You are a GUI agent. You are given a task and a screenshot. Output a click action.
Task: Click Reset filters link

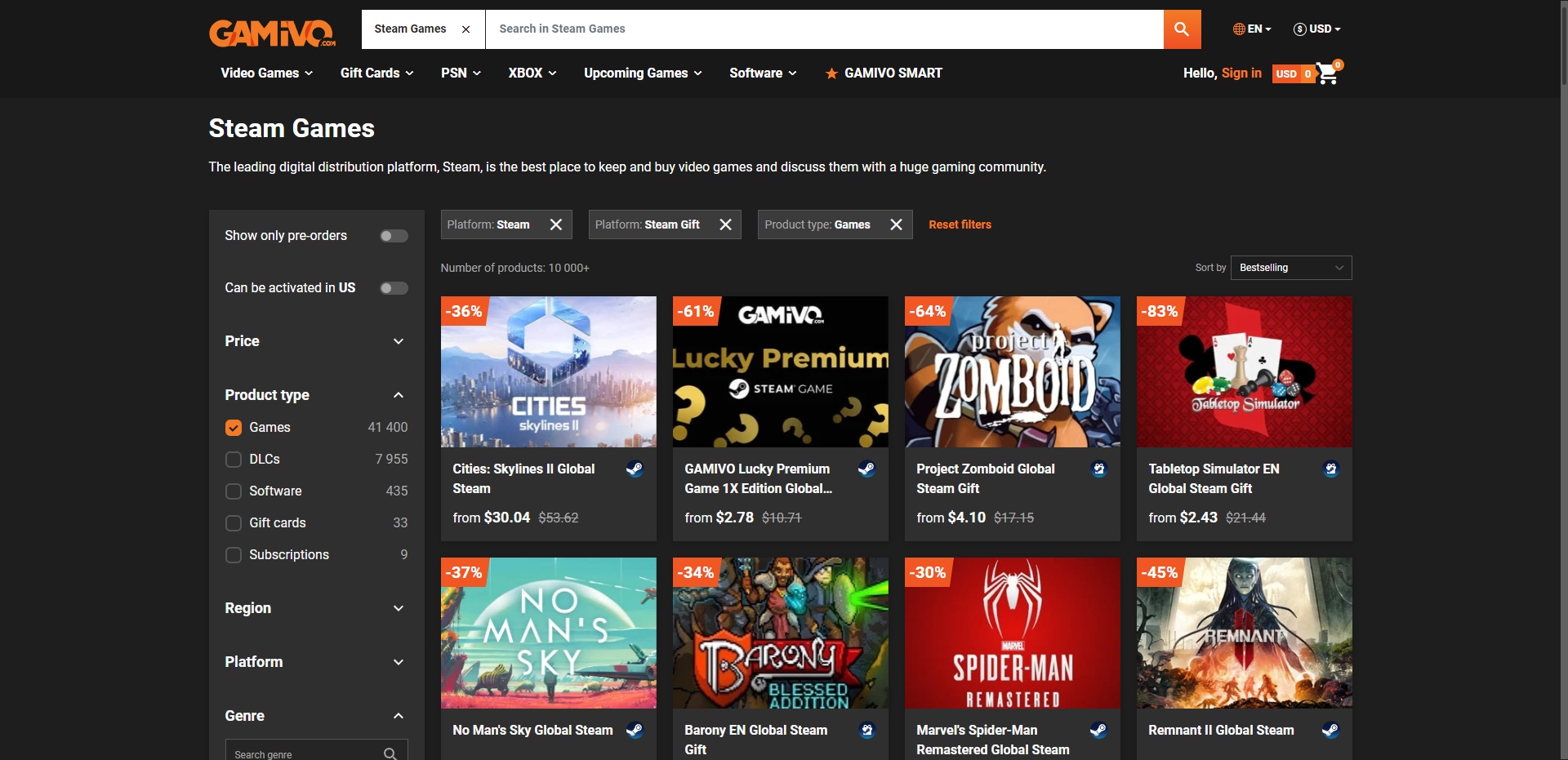(960, 224)
